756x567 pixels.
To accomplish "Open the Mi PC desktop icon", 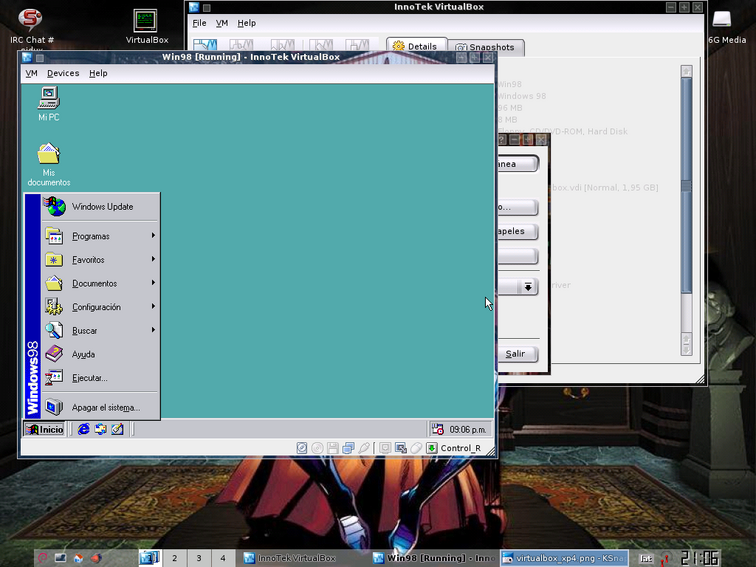I will point(49,103).
